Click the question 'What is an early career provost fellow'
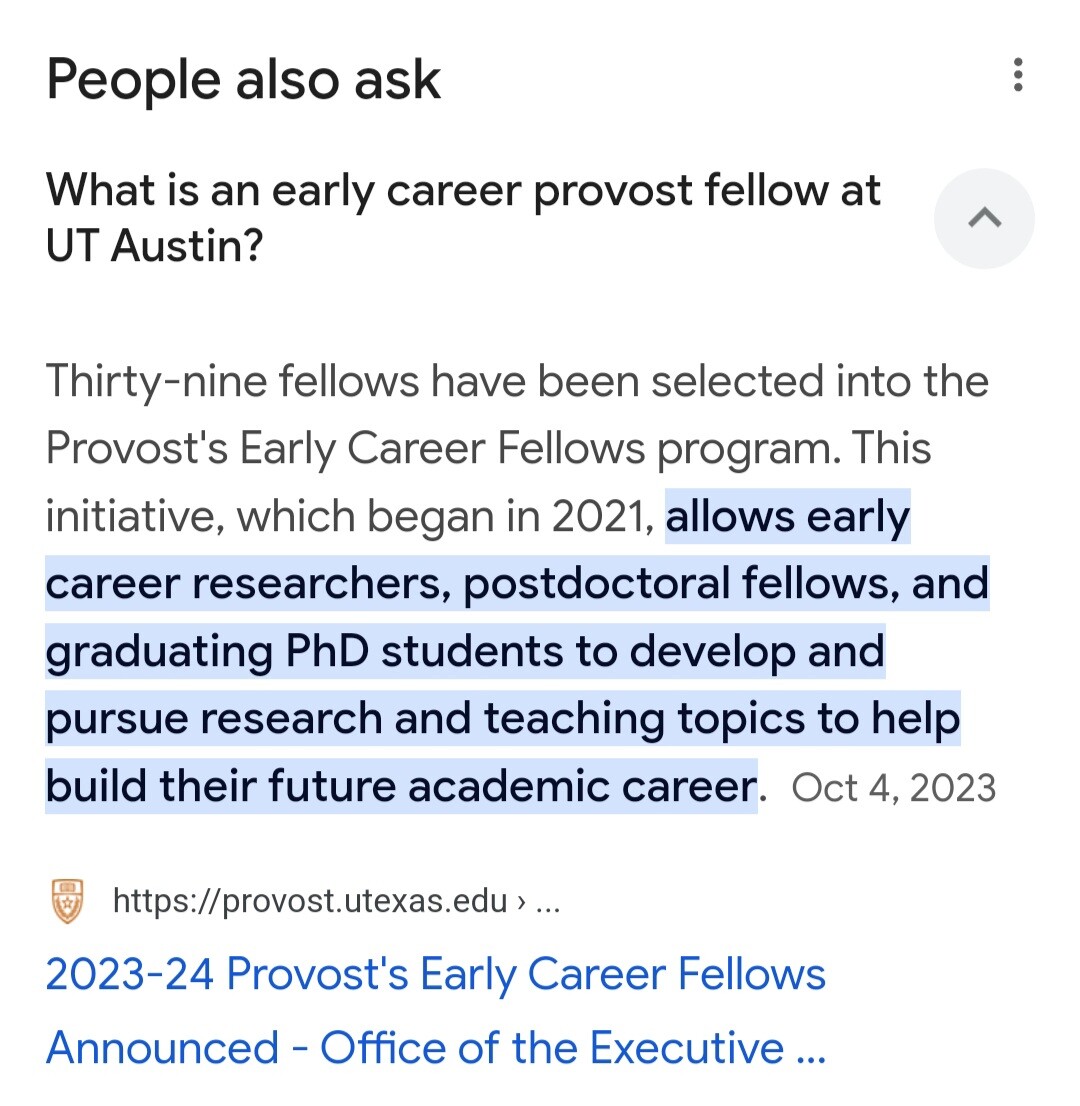This screenshot has height=1106, width=1080. 462,190
